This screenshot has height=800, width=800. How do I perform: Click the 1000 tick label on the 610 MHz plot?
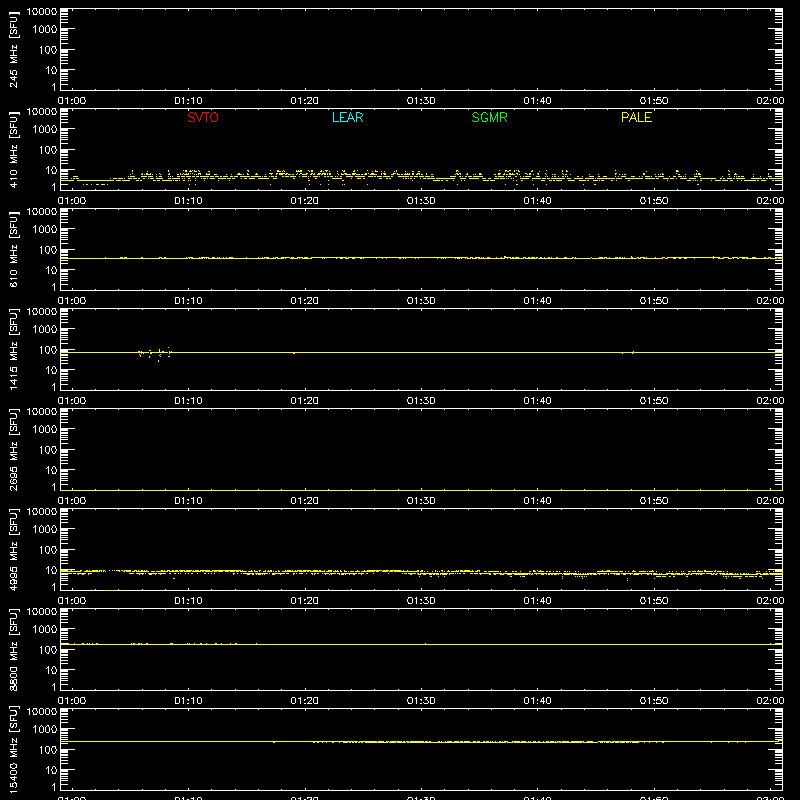point(45,229)
